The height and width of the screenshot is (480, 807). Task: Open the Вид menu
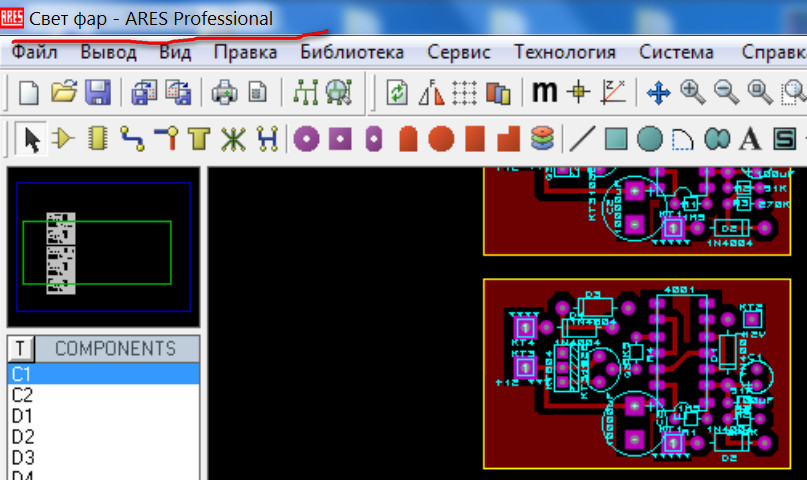[x=175, y=52]
